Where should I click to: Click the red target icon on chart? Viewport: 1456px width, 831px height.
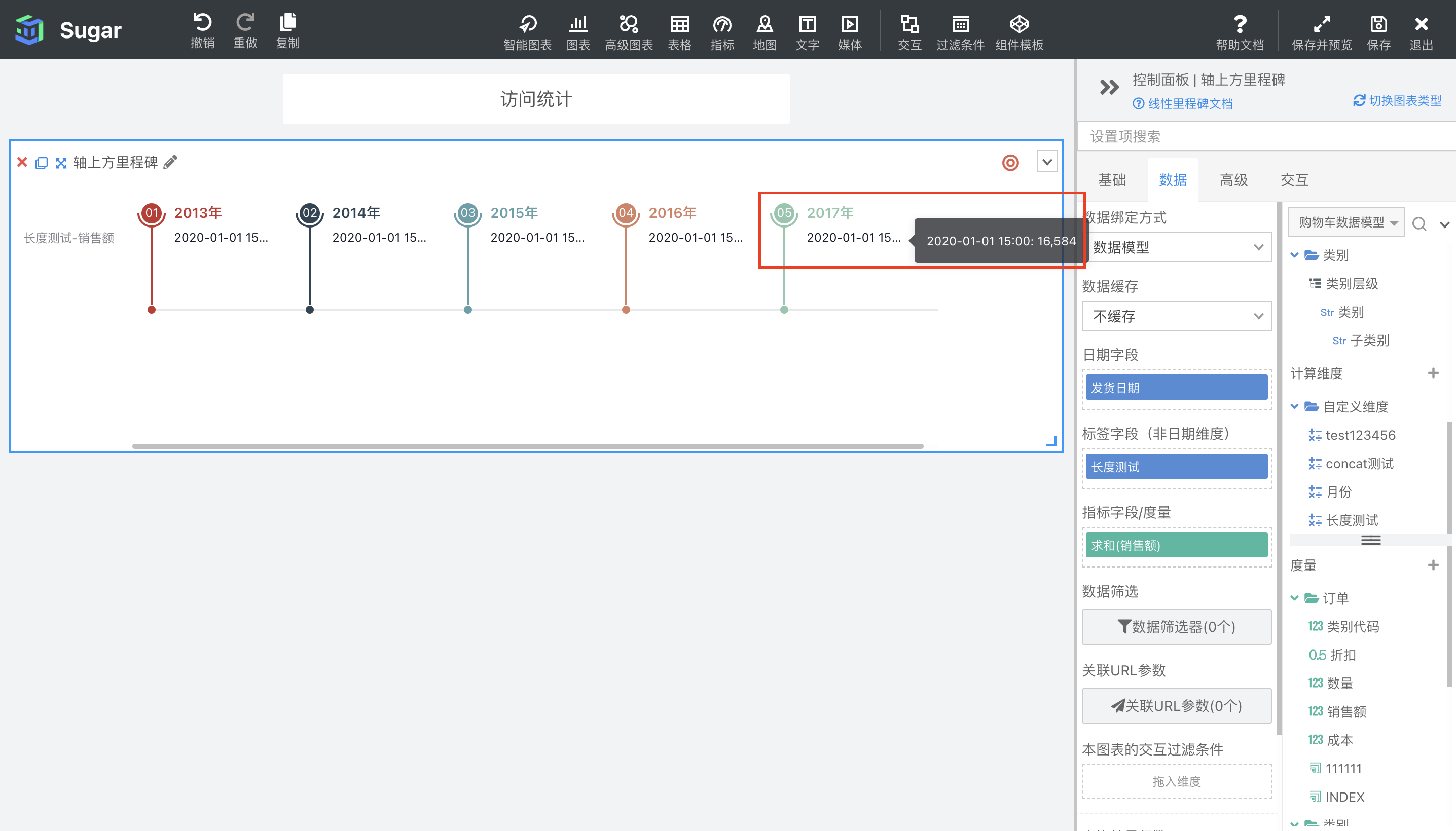pos(1010,163)
